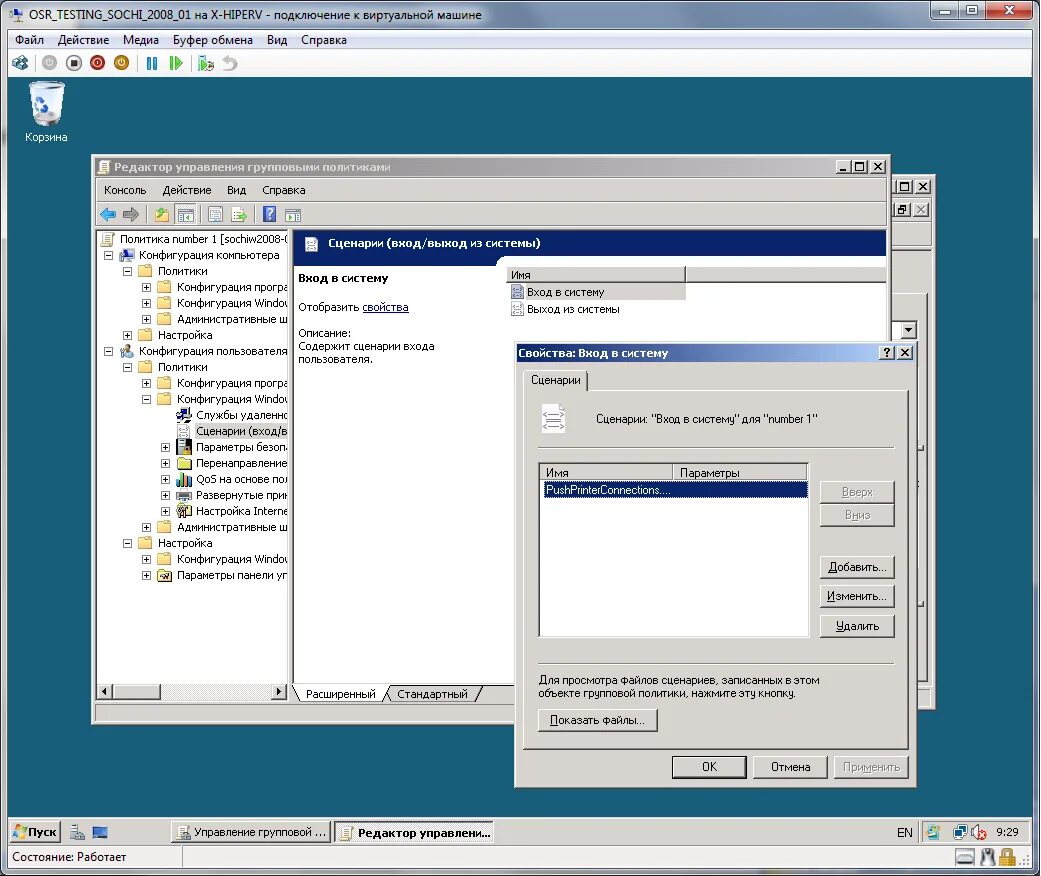
Task: Open Медиа menu
Action: coord(141,40)
